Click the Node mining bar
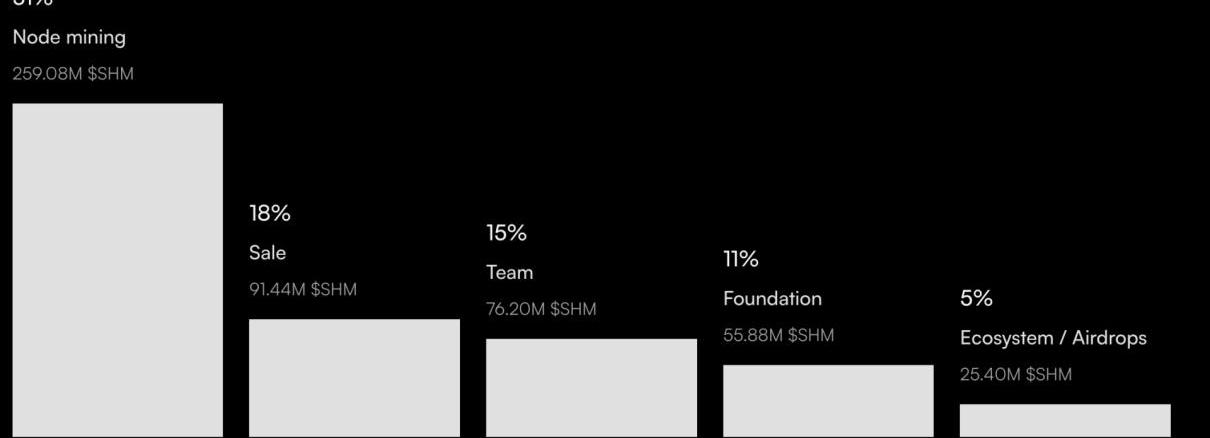The height and width of the screenshot is (438, 1210). pos(117,270)
